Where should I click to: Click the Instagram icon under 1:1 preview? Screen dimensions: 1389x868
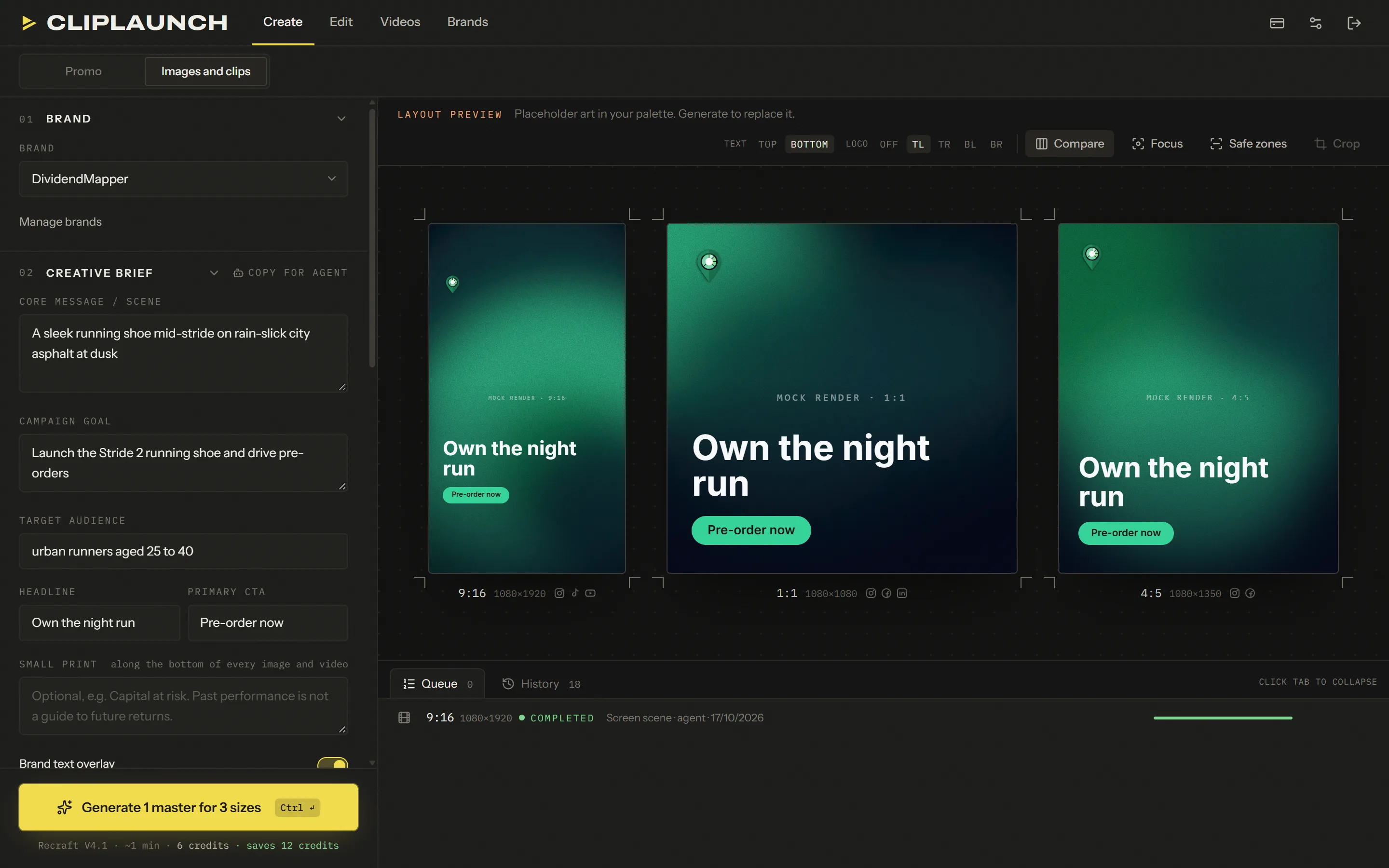(871, 593)
